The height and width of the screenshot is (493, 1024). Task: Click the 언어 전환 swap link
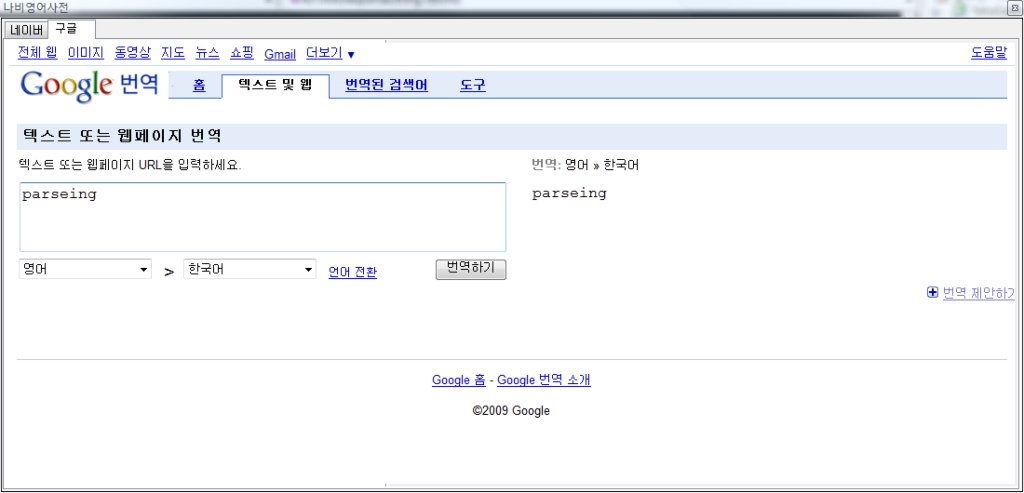[353, 272]
